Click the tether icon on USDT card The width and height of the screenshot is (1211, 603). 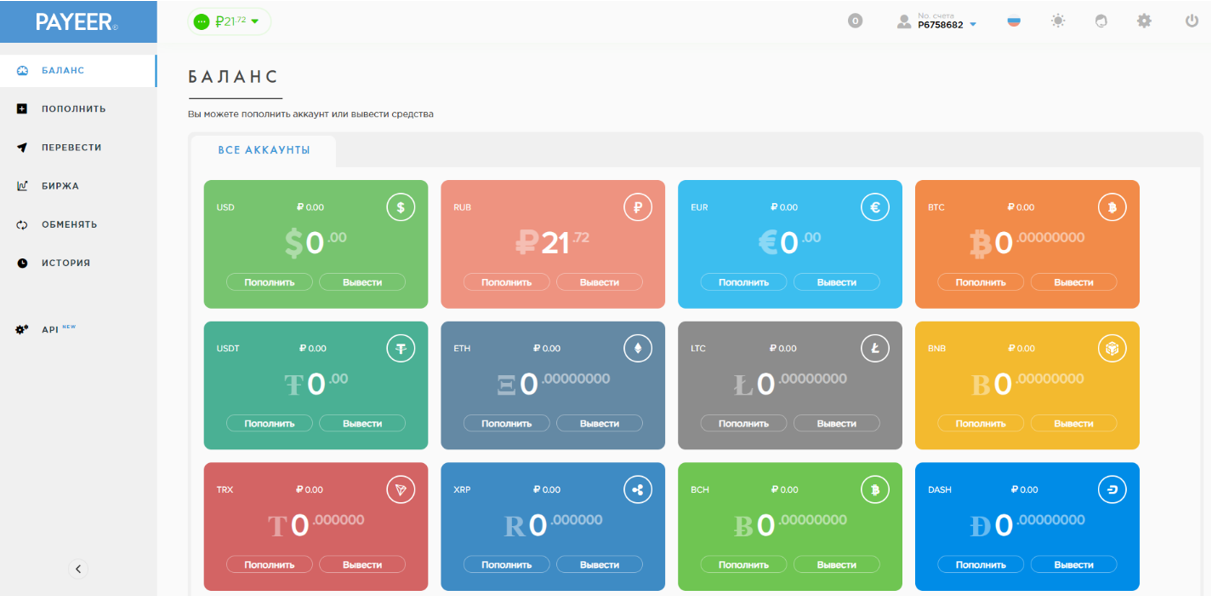pos(401,348)
